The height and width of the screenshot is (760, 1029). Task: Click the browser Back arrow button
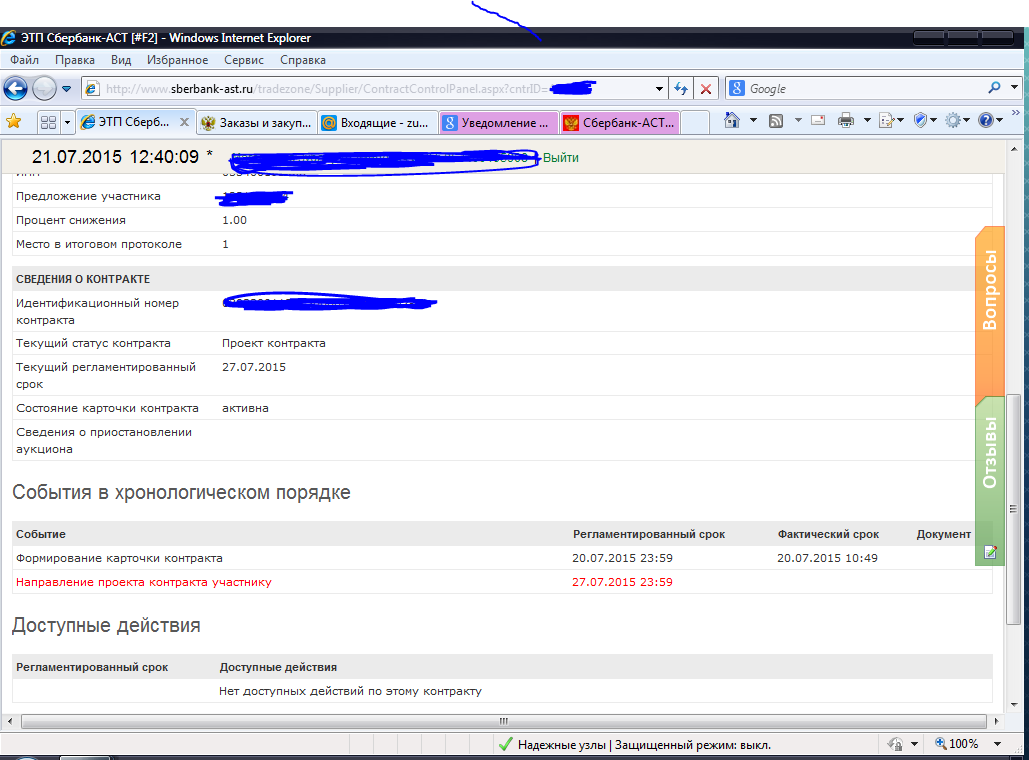pos(15,89)
